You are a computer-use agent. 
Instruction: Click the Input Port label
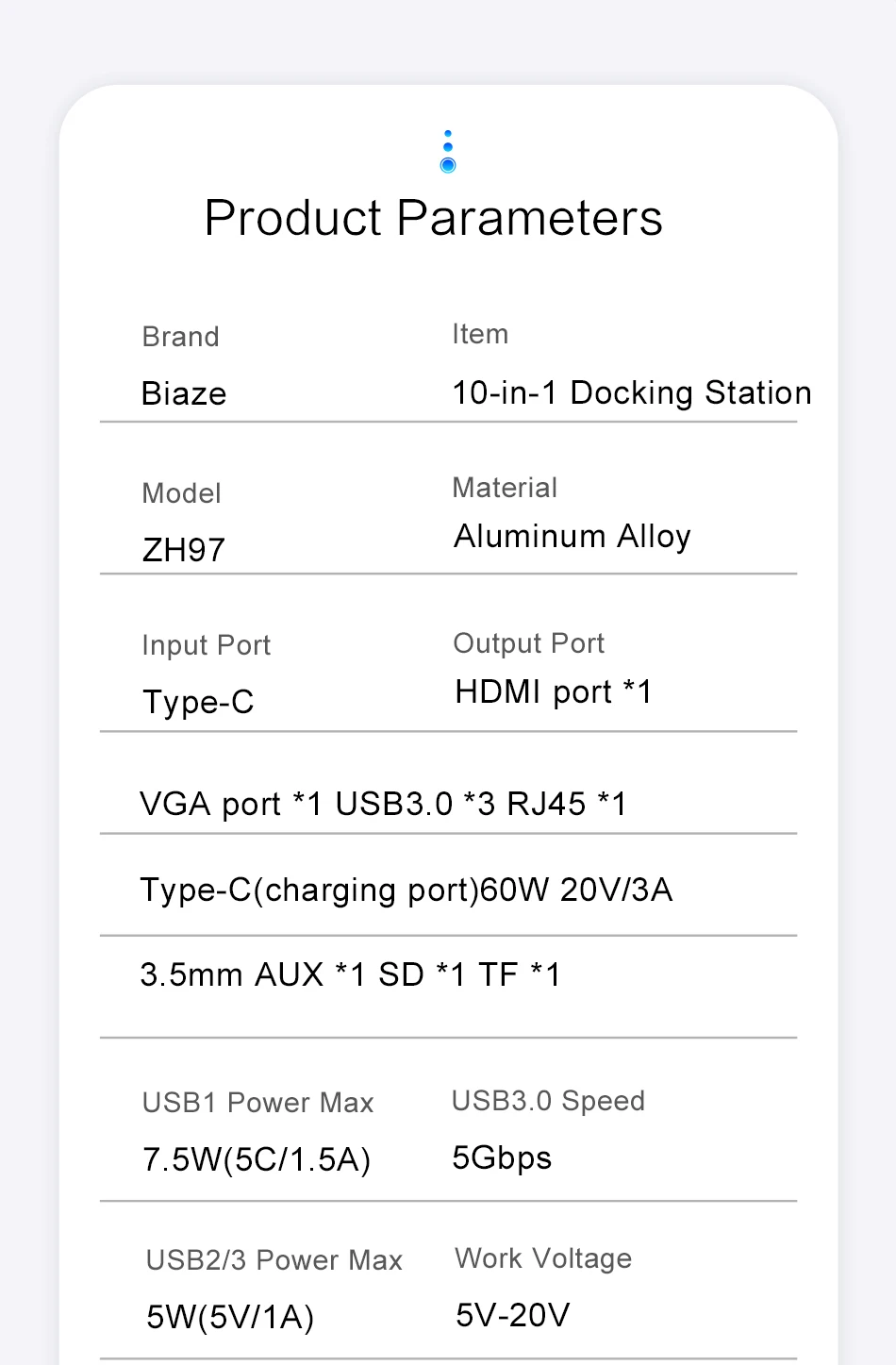207,645
